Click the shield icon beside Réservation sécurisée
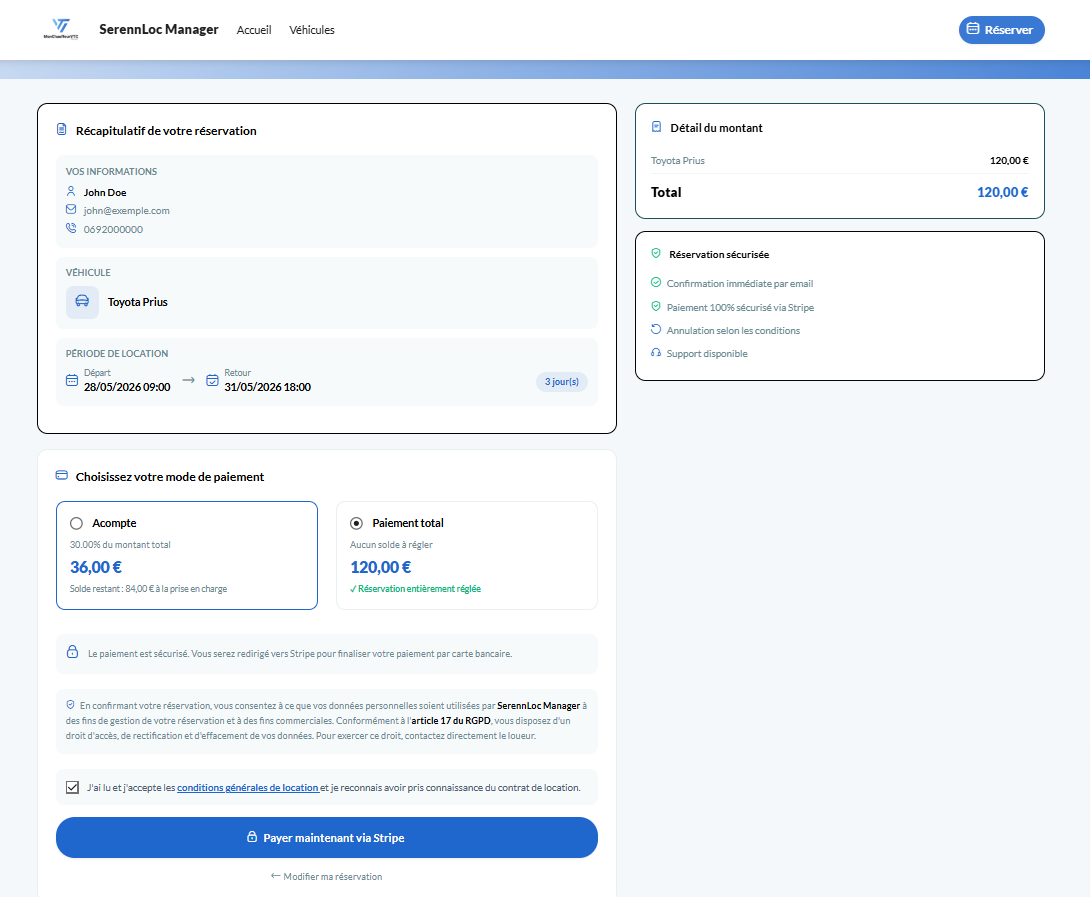 656,254
